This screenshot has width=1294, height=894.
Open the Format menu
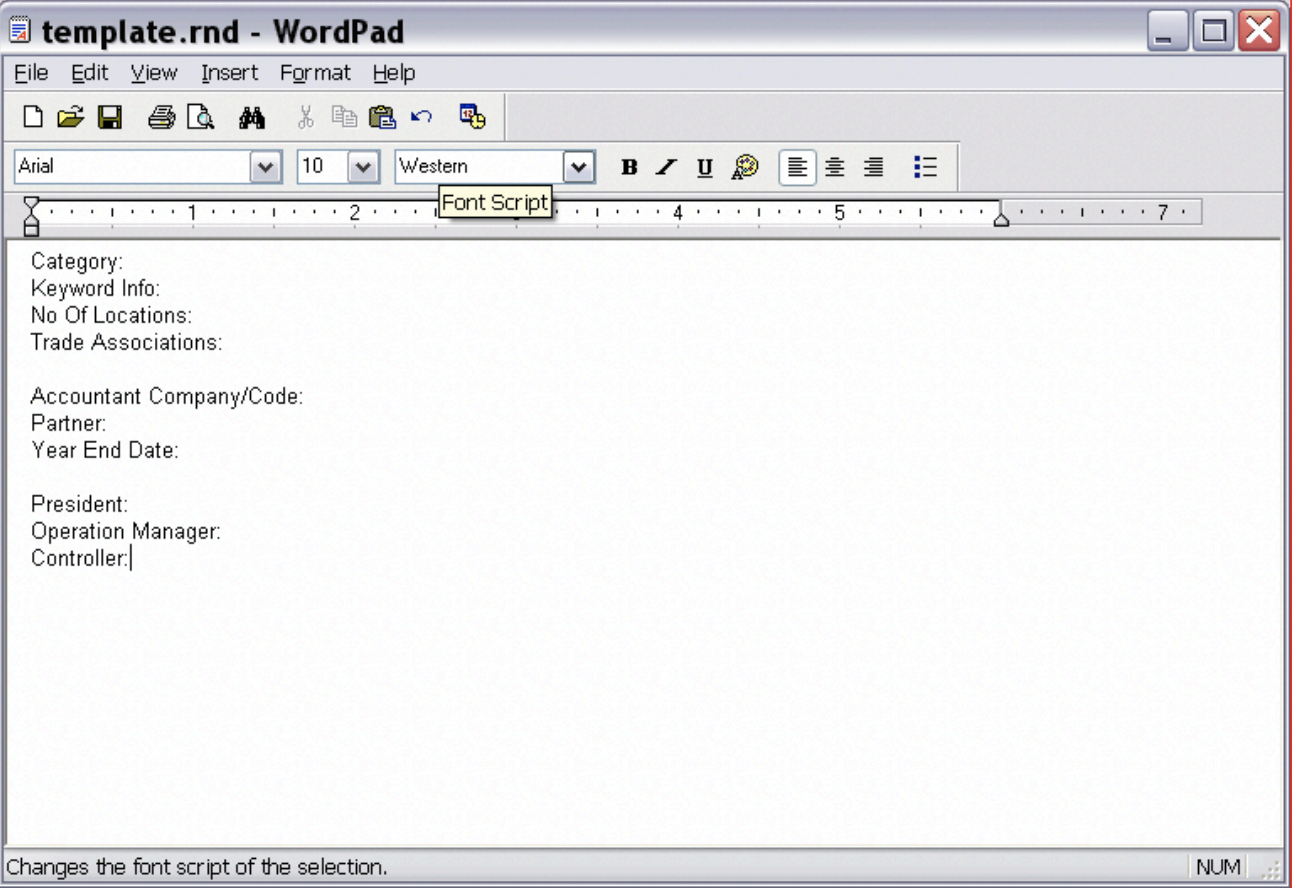point(315,73)
